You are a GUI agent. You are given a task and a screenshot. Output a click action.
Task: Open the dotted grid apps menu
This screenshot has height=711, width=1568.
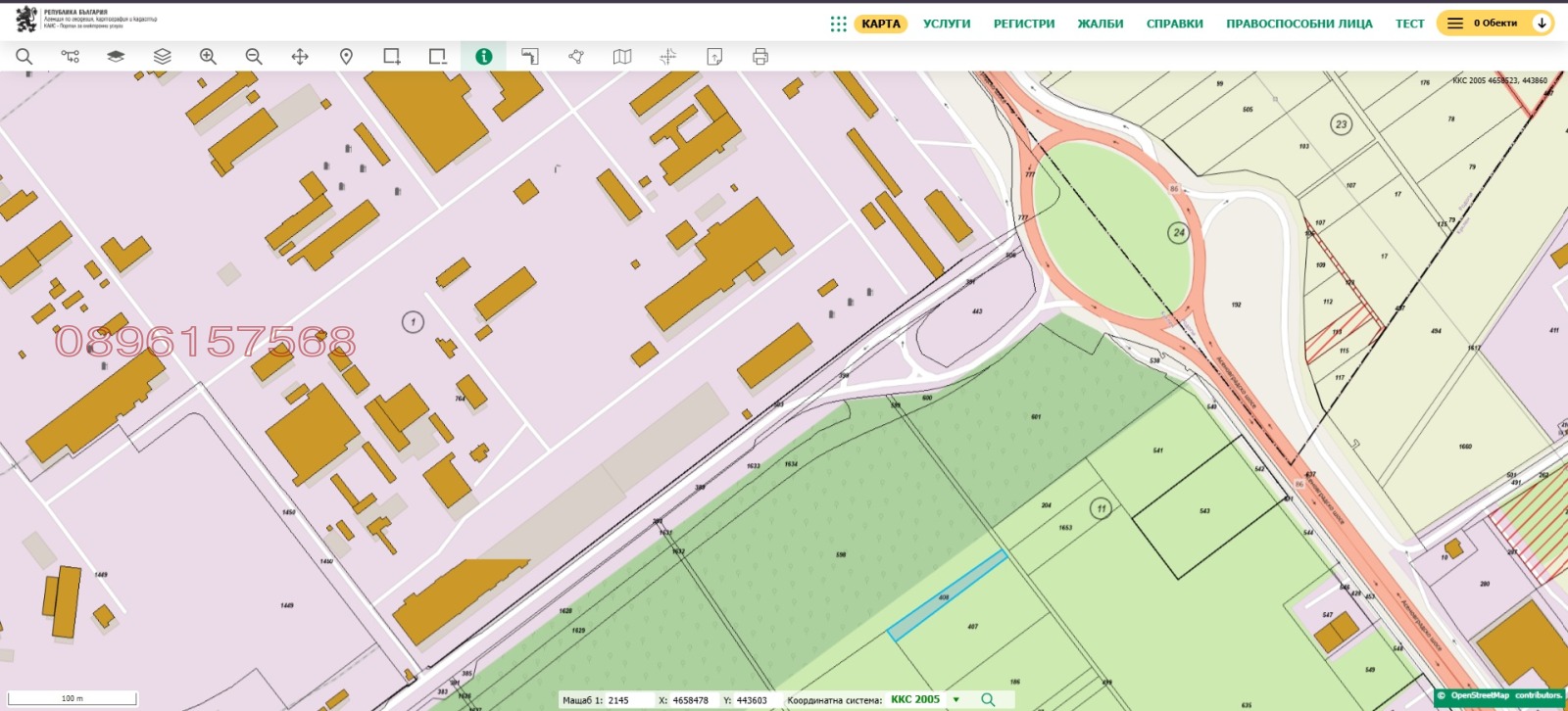coord(839,24)
